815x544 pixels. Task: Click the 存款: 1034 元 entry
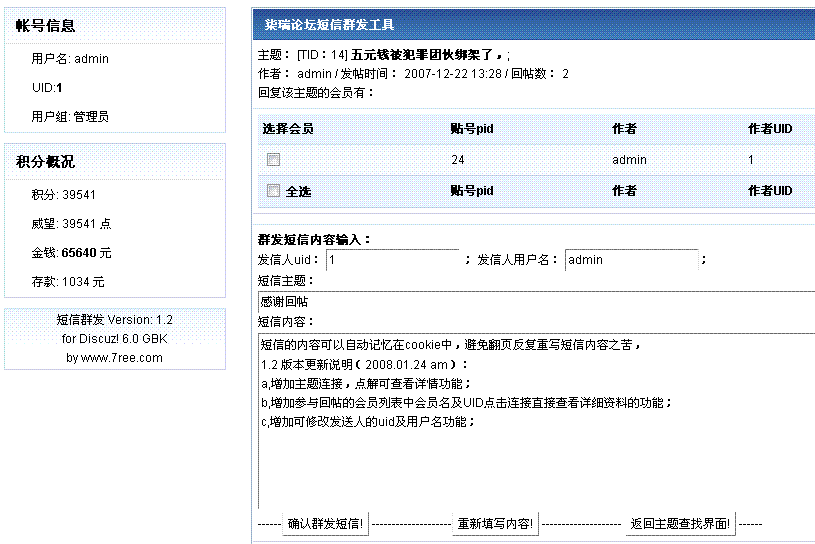click(x=68, y=282)
